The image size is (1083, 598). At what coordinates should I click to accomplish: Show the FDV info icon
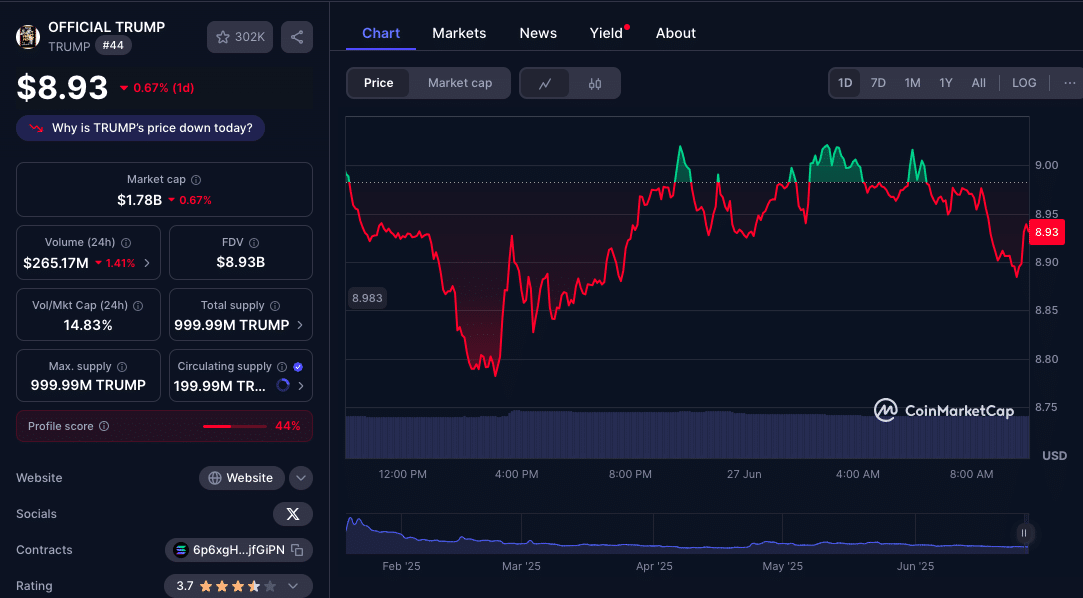pyautogui.click(x=253, y=243)
